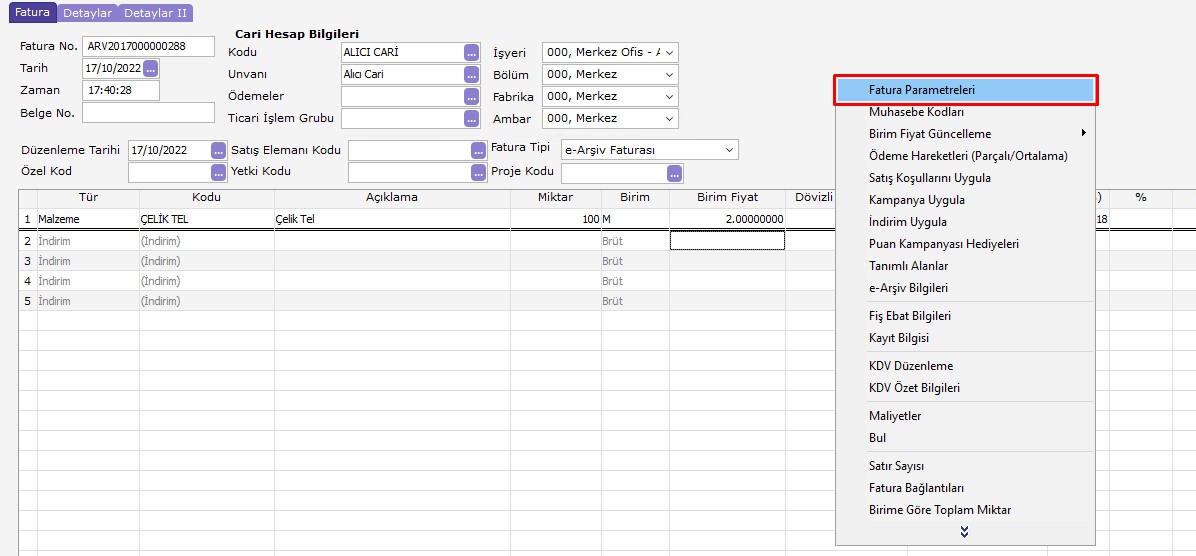Show more menu items via bottom chevron
This screenshot has height=556, width=1196.
pos(964,532)
